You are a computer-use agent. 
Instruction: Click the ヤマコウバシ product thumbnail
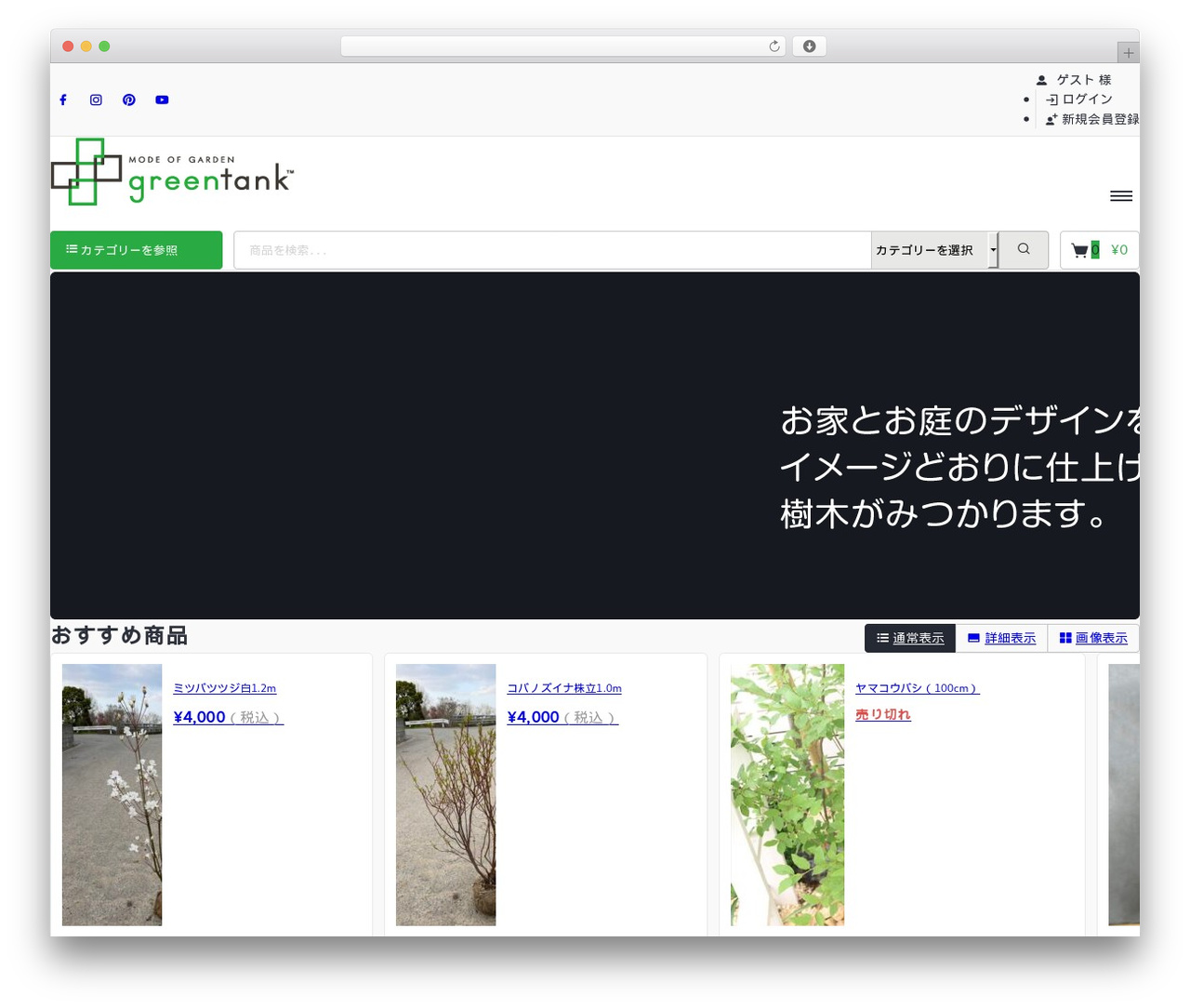(x=787, y=794)
